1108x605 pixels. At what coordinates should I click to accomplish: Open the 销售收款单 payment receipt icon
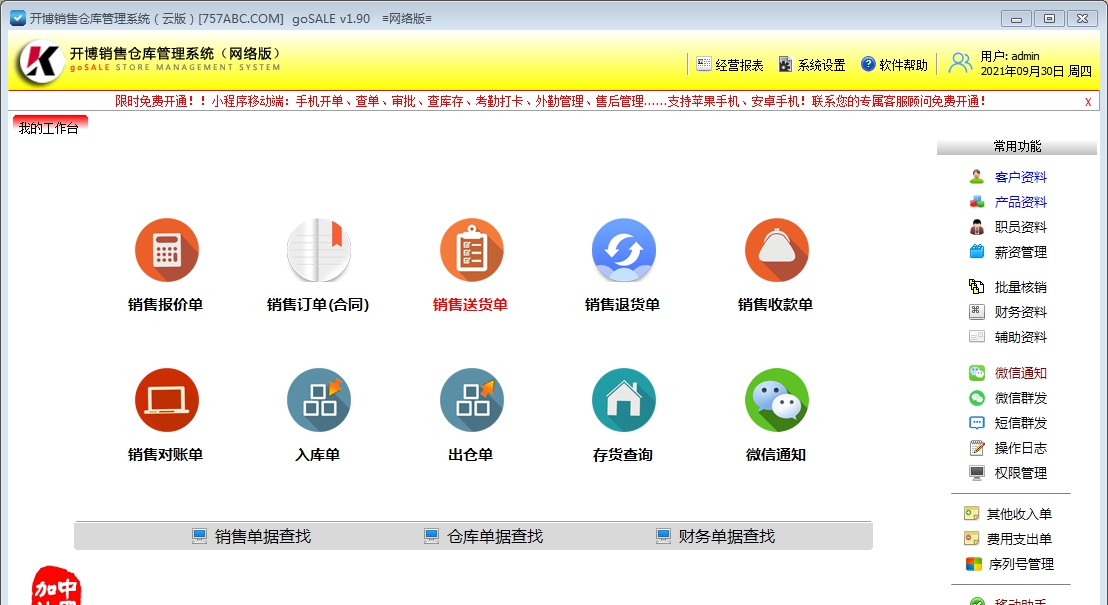tap(777, 249)
